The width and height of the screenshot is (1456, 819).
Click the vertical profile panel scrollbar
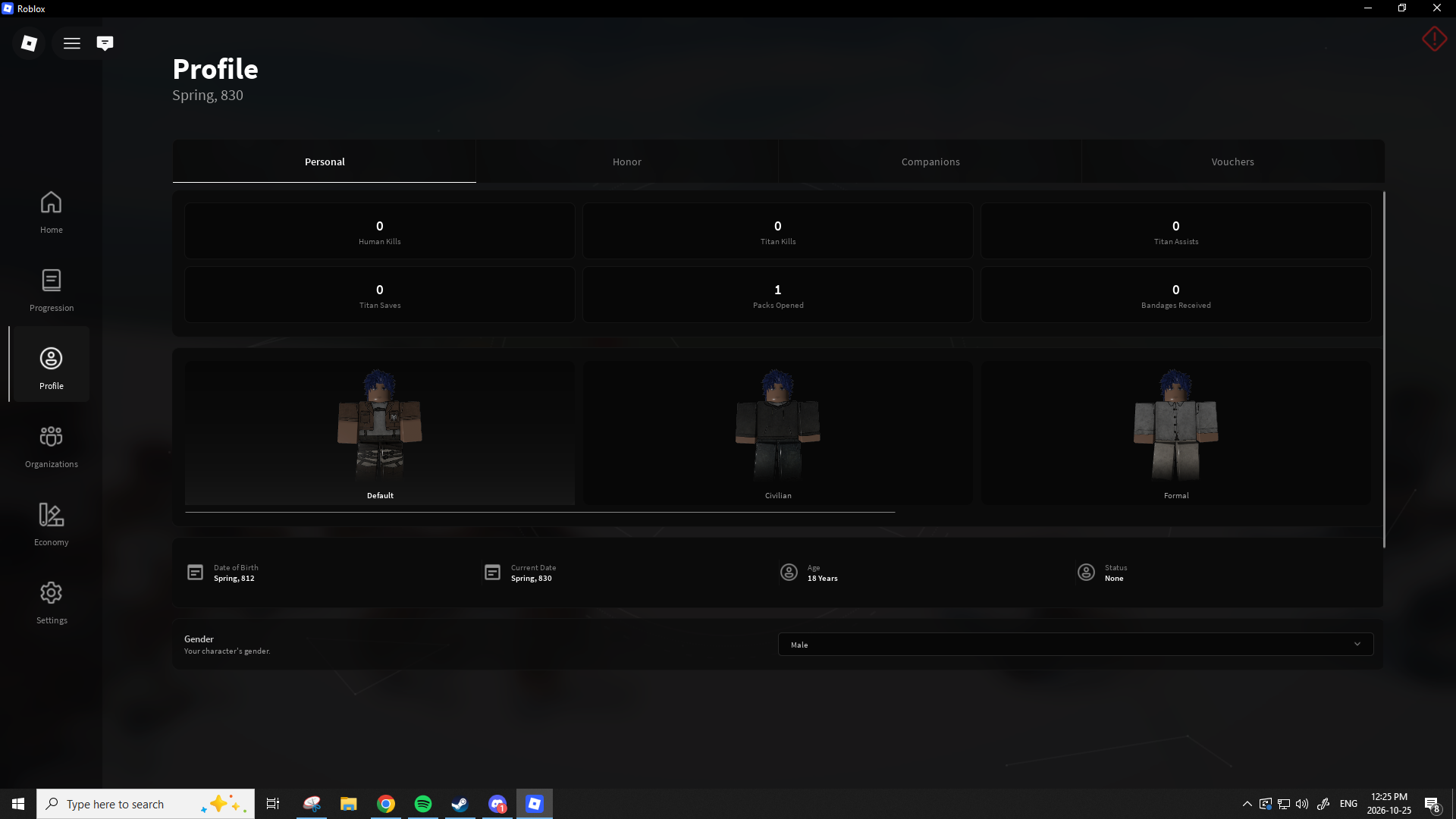[1384, 369]
